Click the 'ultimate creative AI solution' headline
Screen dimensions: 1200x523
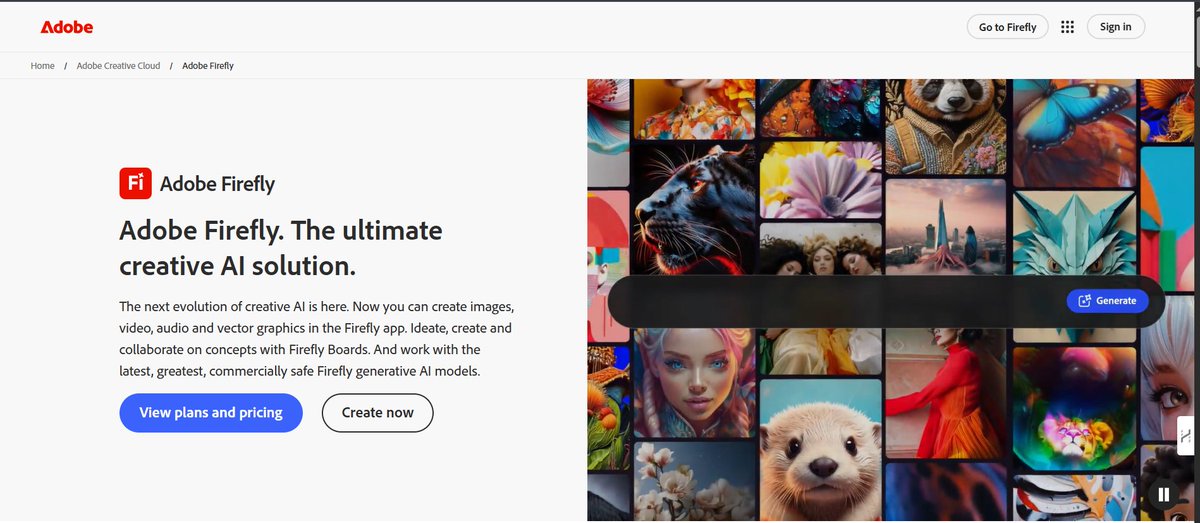click(x=281, y=248)
